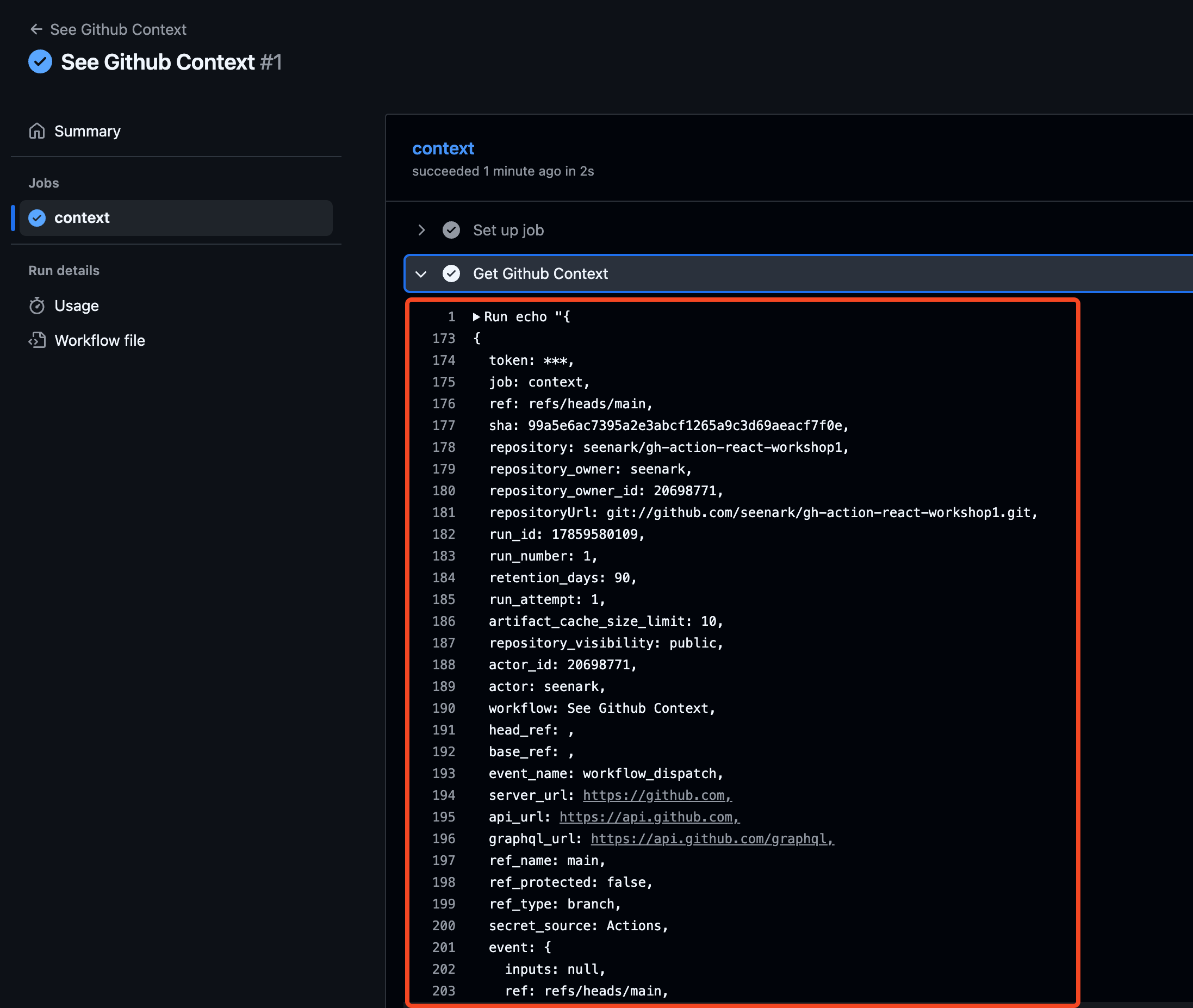Screen dimensions: 1193x1008
Task: Open the Usage run details page
Action: pos(77,306)
